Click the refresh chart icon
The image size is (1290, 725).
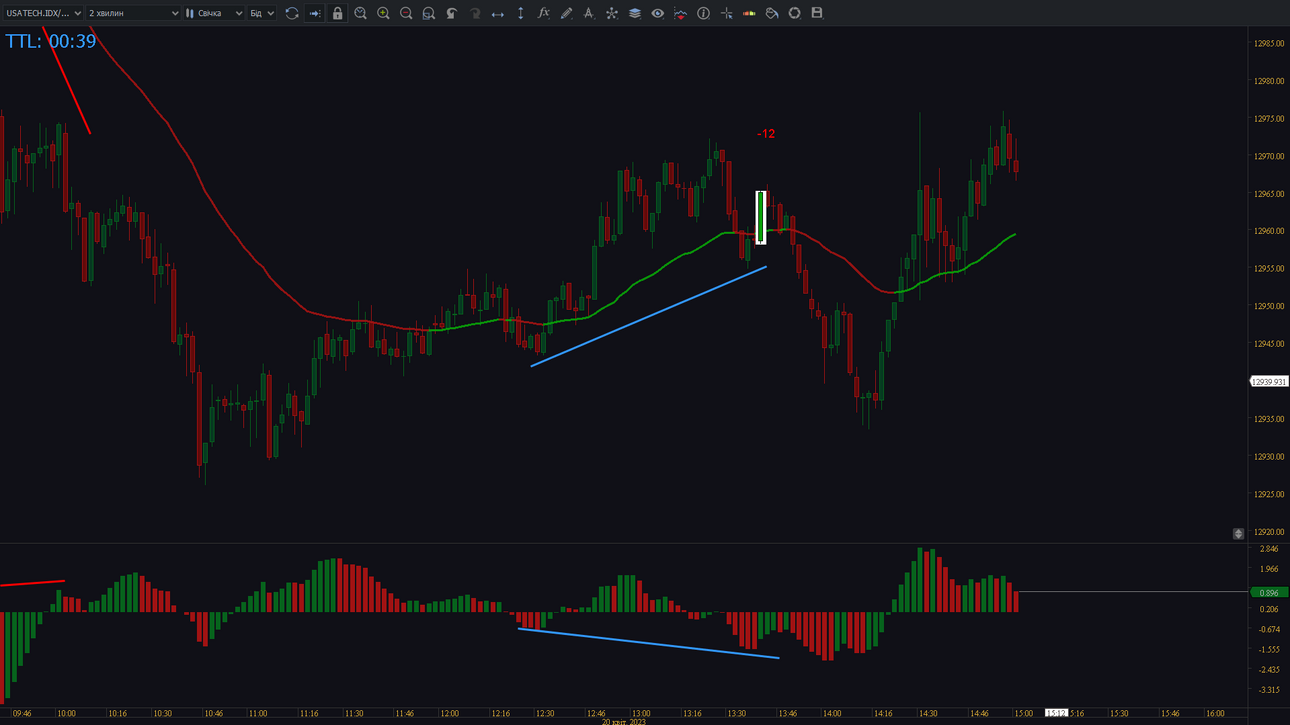292,13
